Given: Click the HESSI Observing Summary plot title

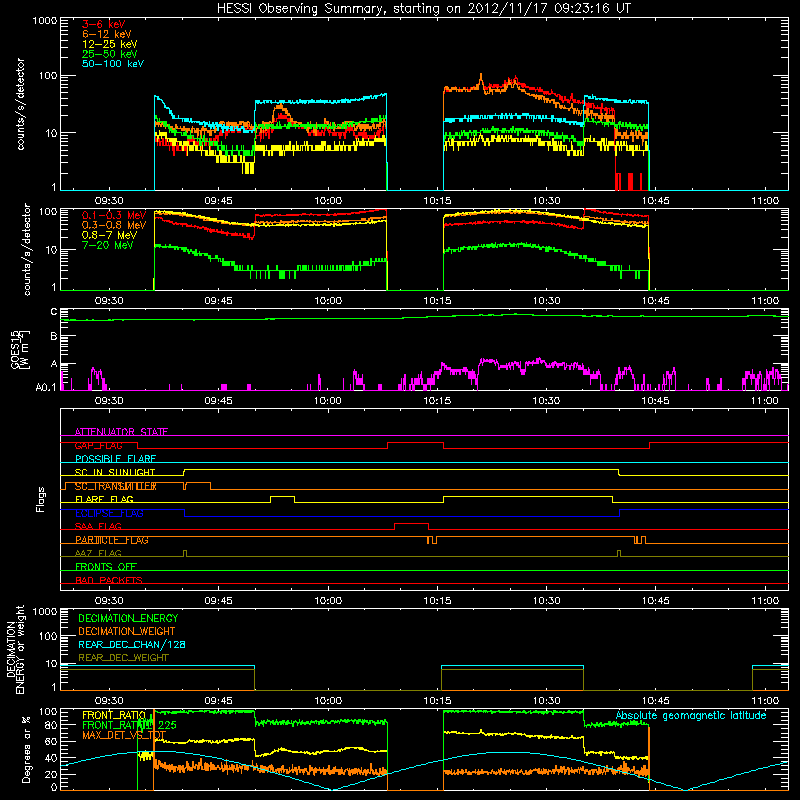Looking at the screenshot, I should [x=423, y=9].
